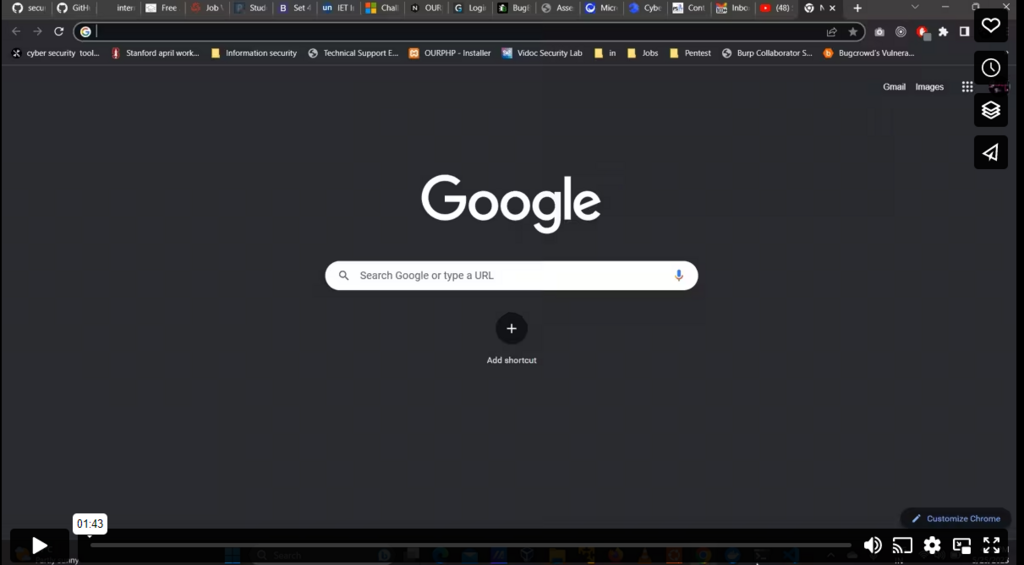Click the Chrome back arrow

(x=16, y=31)
